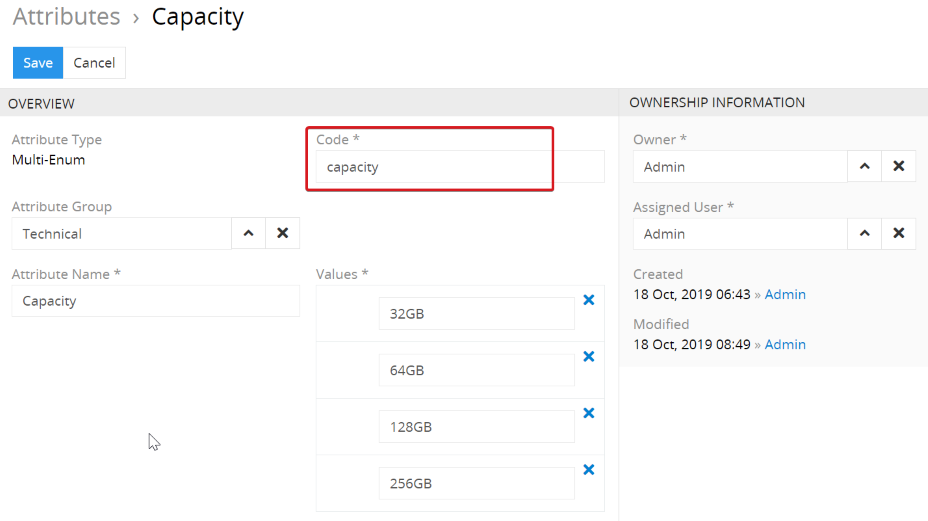The width and height of the screenshot is (928, 521).
Task: Remove the 32GB value
Action: [x=588, y=300]
